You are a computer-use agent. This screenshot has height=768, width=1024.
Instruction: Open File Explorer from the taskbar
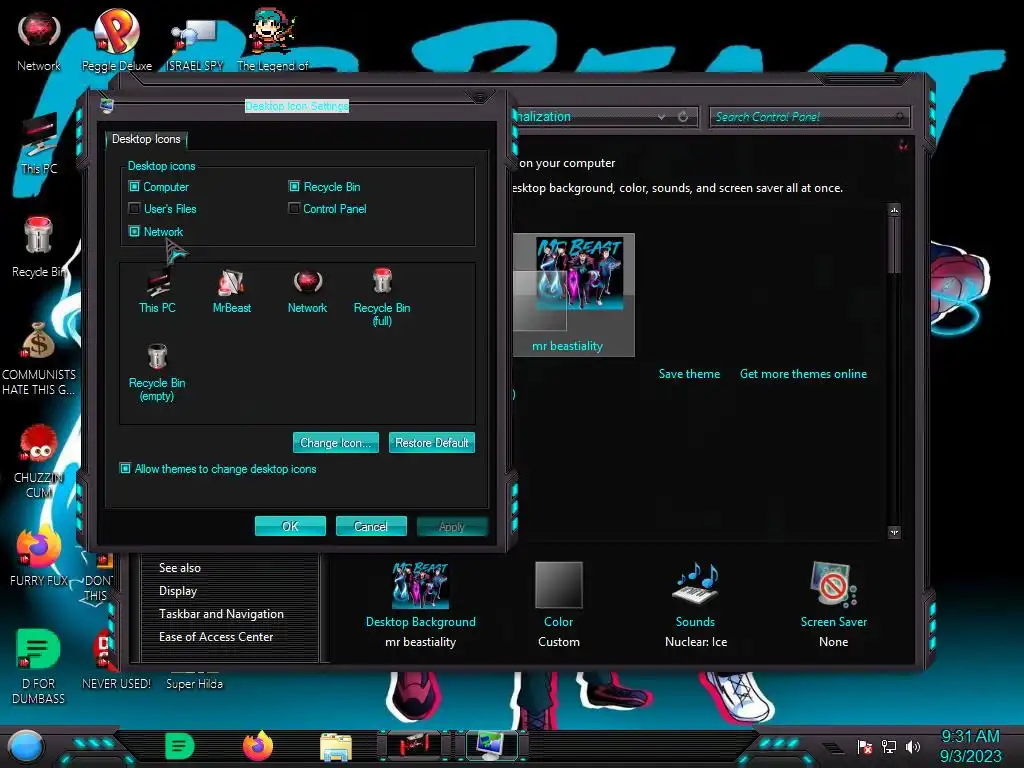point(336,746)
